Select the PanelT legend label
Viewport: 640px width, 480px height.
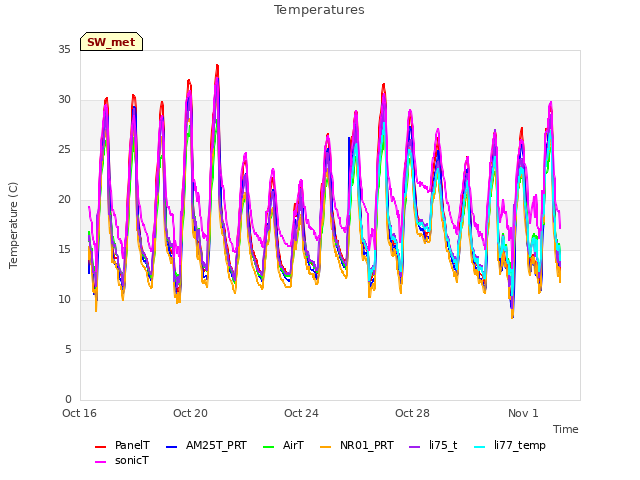coord(132,445)
